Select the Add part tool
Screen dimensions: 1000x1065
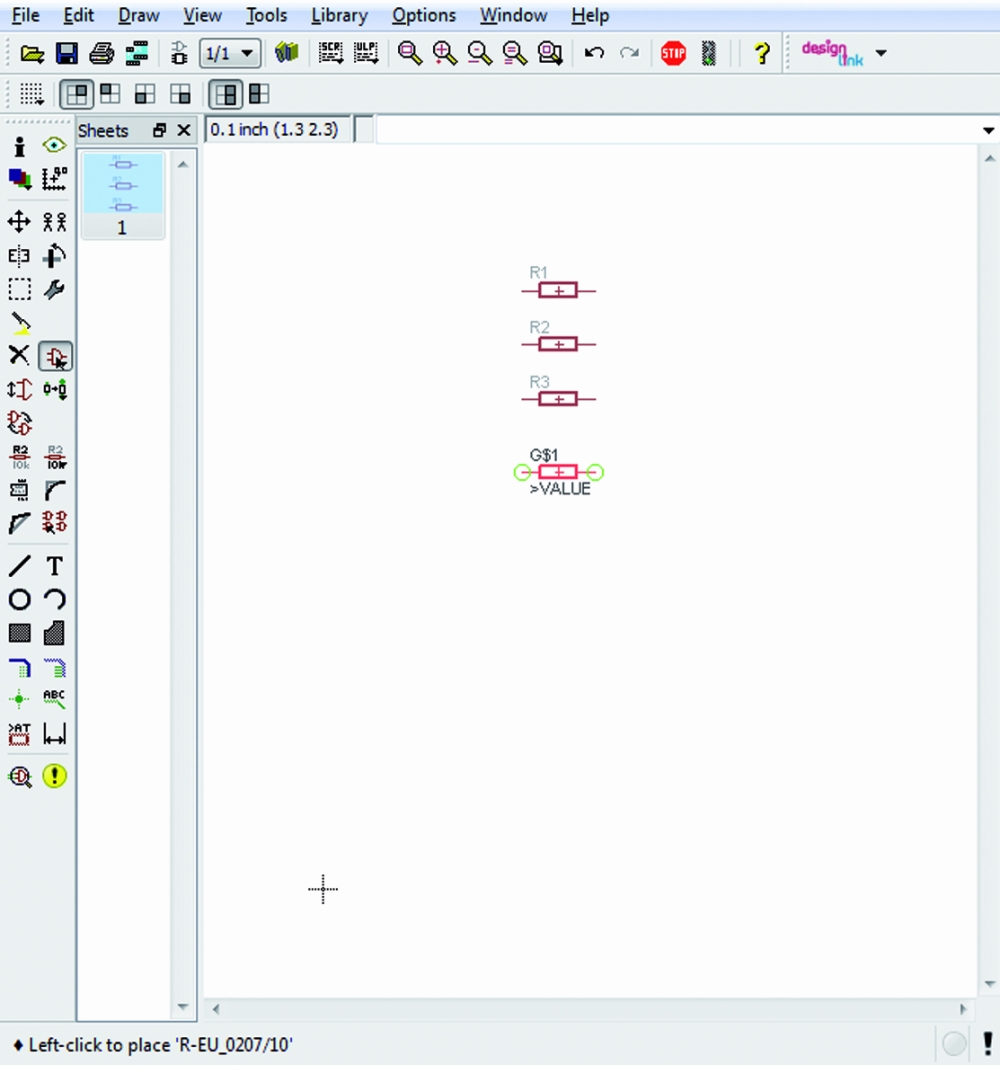[x=55, y=356]
